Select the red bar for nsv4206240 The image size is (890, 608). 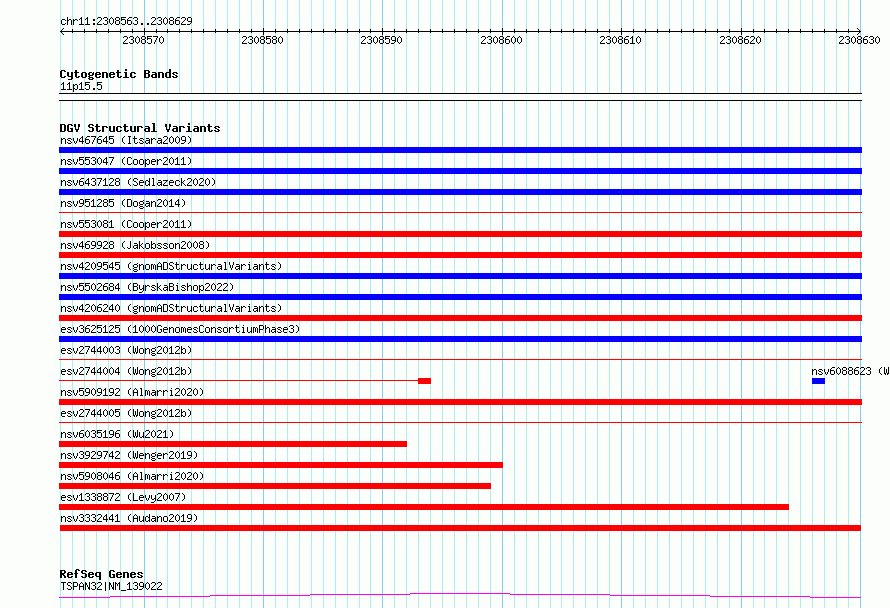pyautogui.click(x=460, y=318)
